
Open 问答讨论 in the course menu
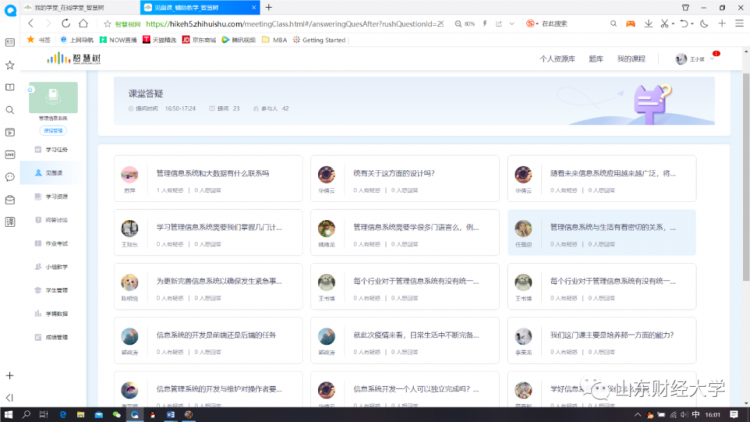(x=52, y=220)
